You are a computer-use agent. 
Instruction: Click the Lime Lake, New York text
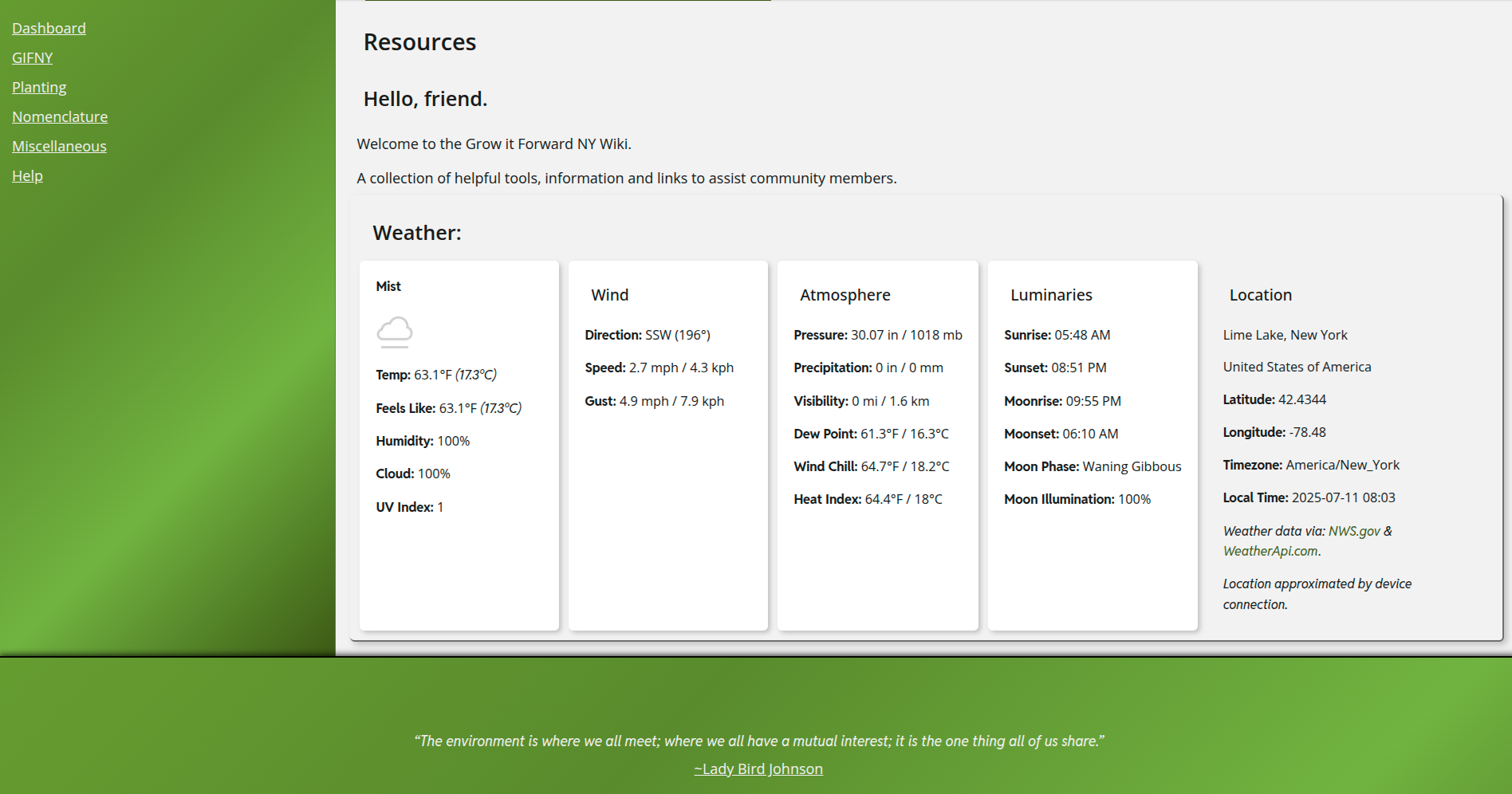tap(1285, 335)
